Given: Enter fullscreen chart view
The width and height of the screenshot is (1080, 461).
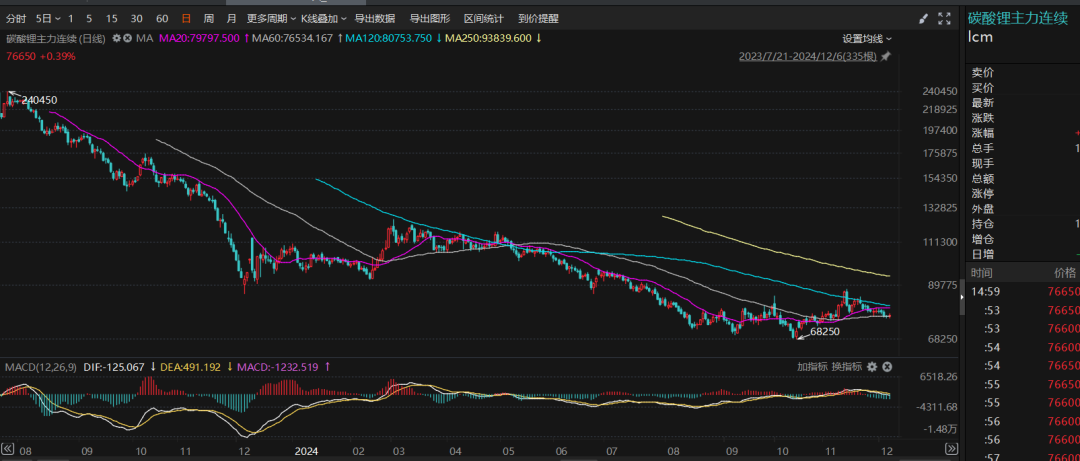Looking at the screenshot, I should point(945,18).
